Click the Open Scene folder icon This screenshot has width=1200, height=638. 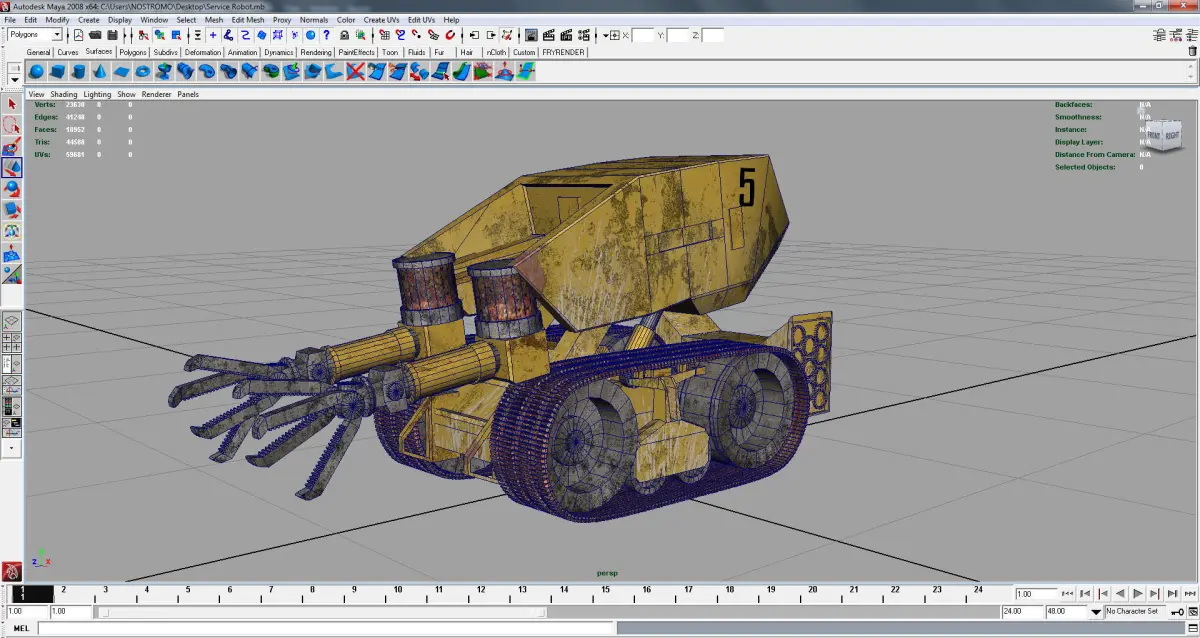(96, 35)
